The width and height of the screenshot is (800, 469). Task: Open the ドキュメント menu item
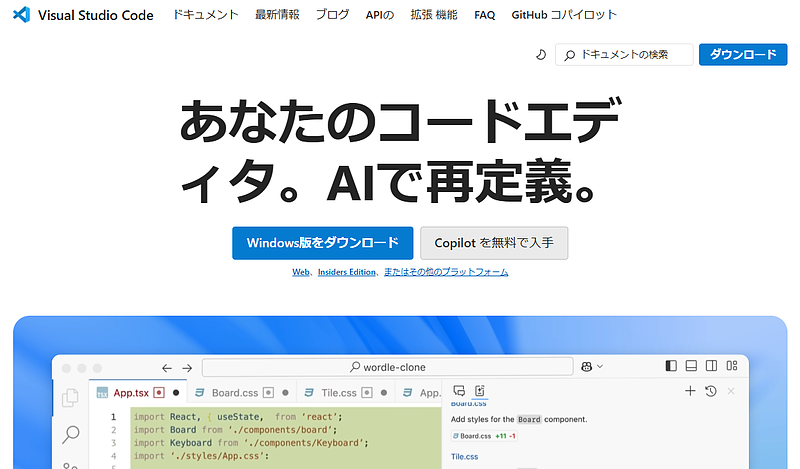coord(205,15)
